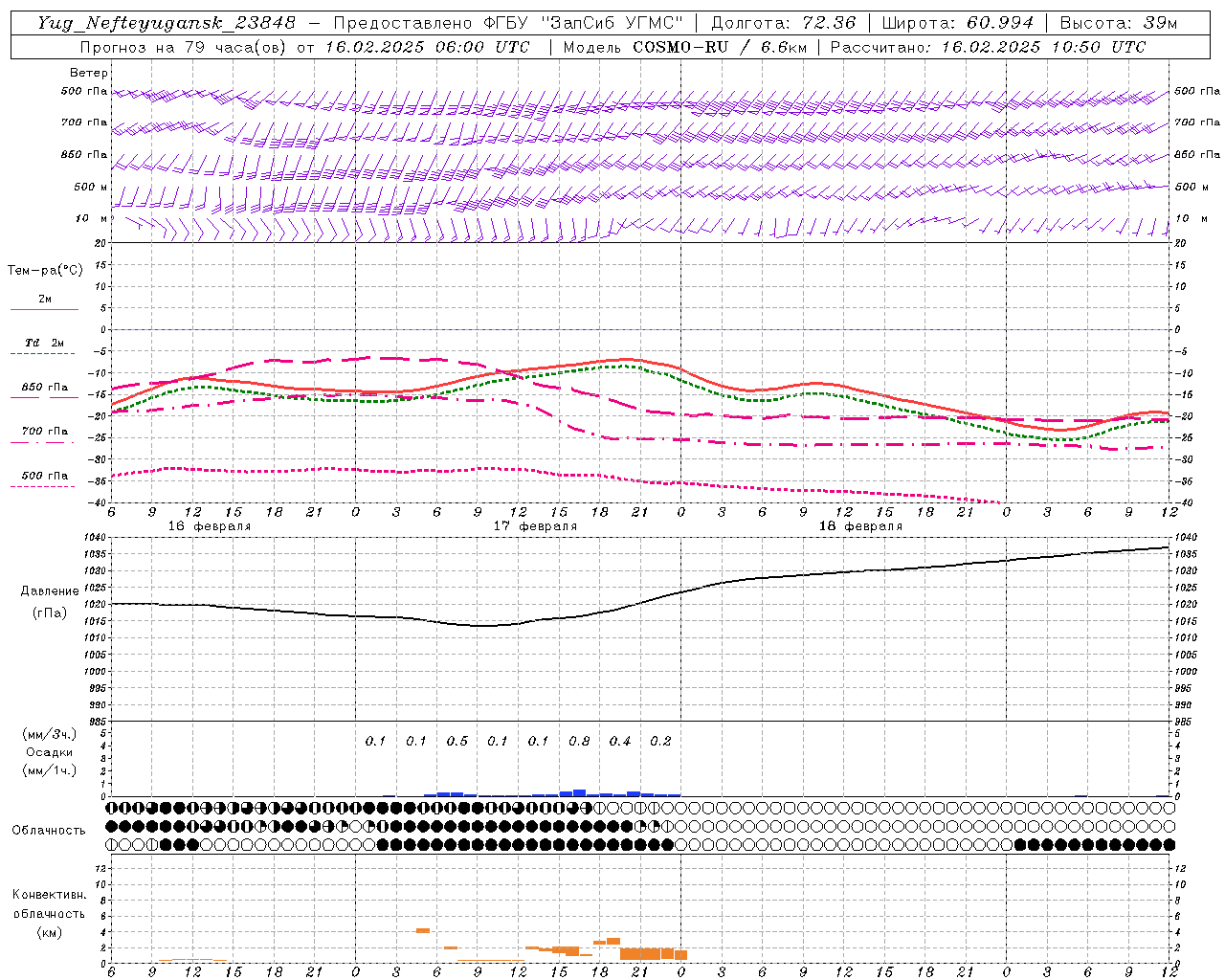
Task: Click the Облачность cloud cover label
Action: 49,830
